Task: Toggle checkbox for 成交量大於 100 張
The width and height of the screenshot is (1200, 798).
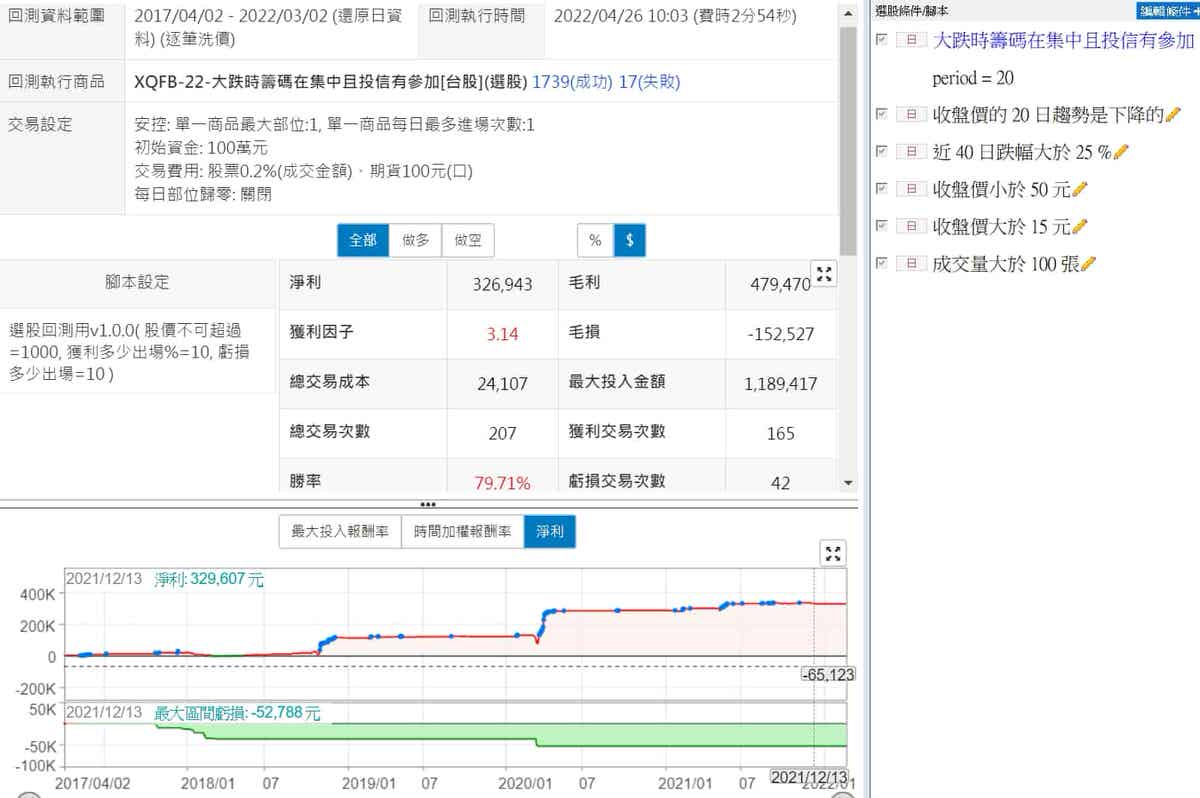Action: [x=881, y=264]
